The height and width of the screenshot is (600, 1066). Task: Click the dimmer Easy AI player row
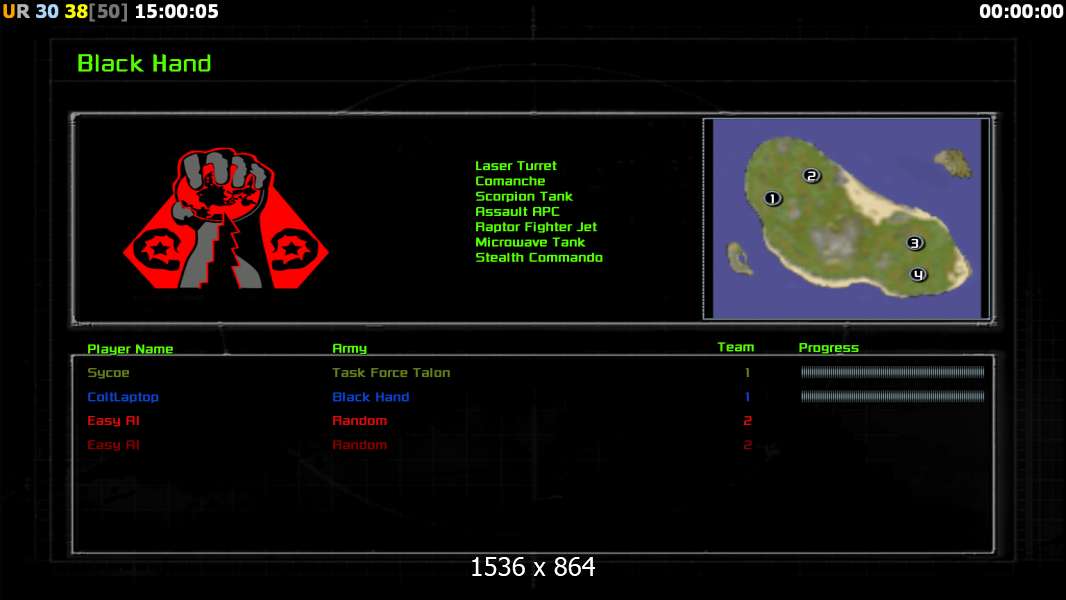point(532,445)
